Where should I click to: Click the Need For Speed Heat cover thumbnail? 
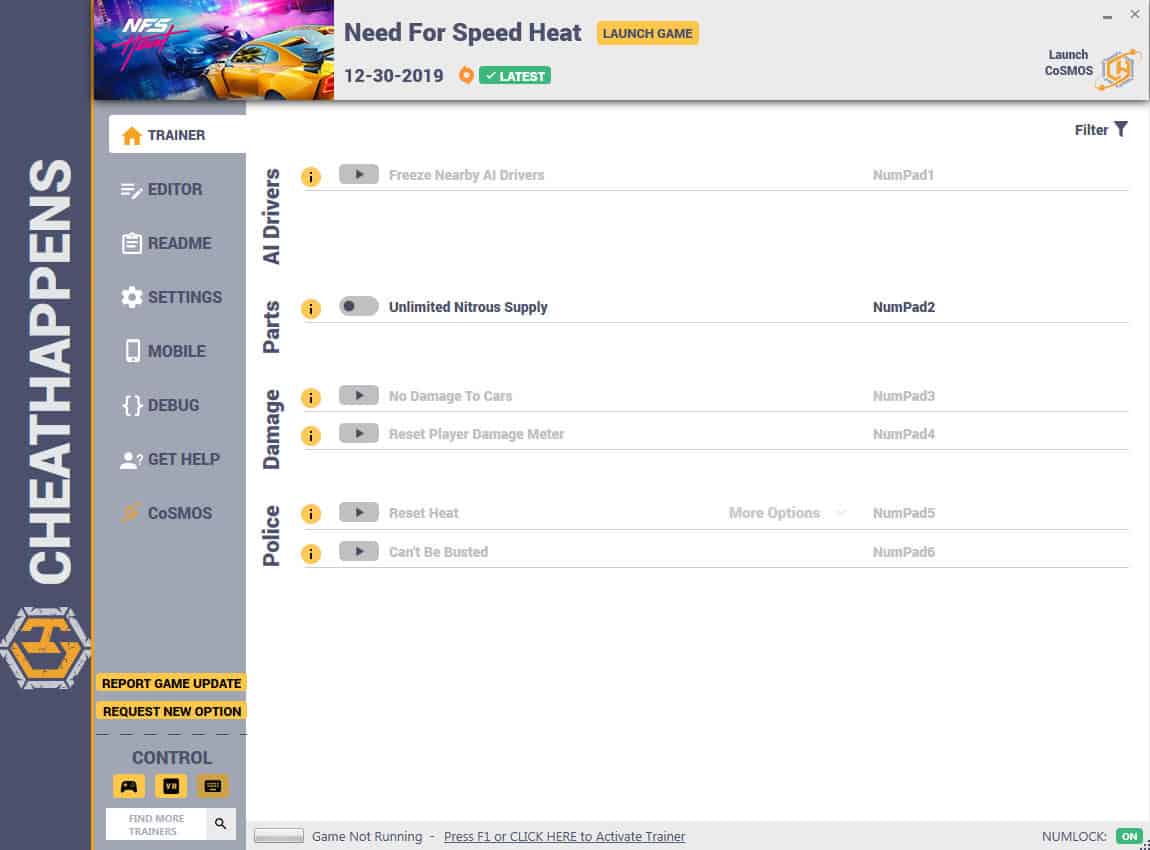213,50
